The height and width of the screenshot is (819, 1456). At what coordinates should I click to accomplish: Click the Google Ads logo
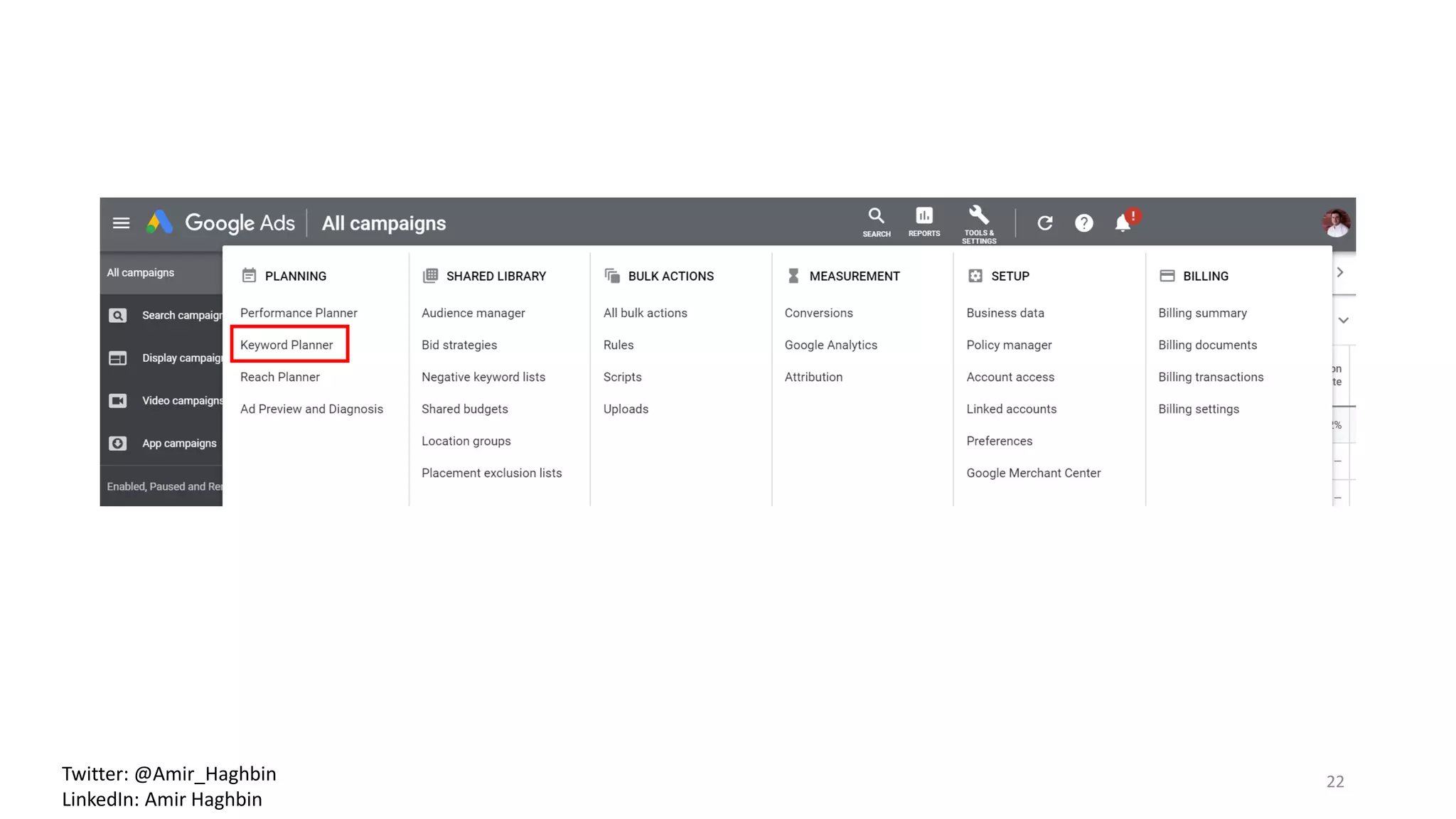click(160, 223)
